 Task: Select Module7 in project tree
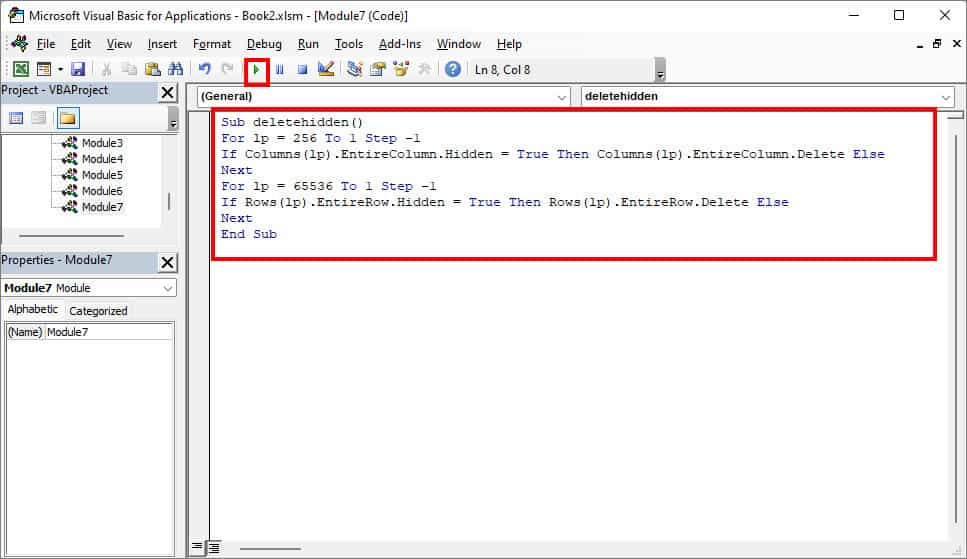pyautogui.click(x=102, y=207)
